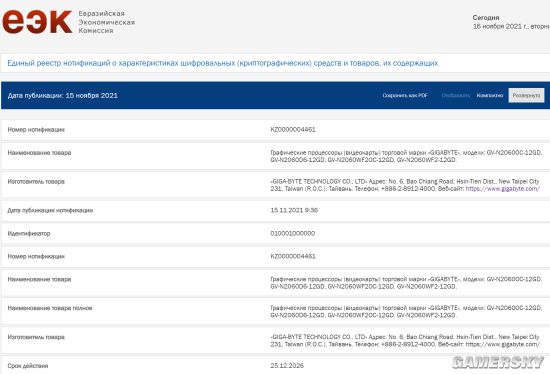Select the first Наименование товара GIGABYTE description

point(406,156)
